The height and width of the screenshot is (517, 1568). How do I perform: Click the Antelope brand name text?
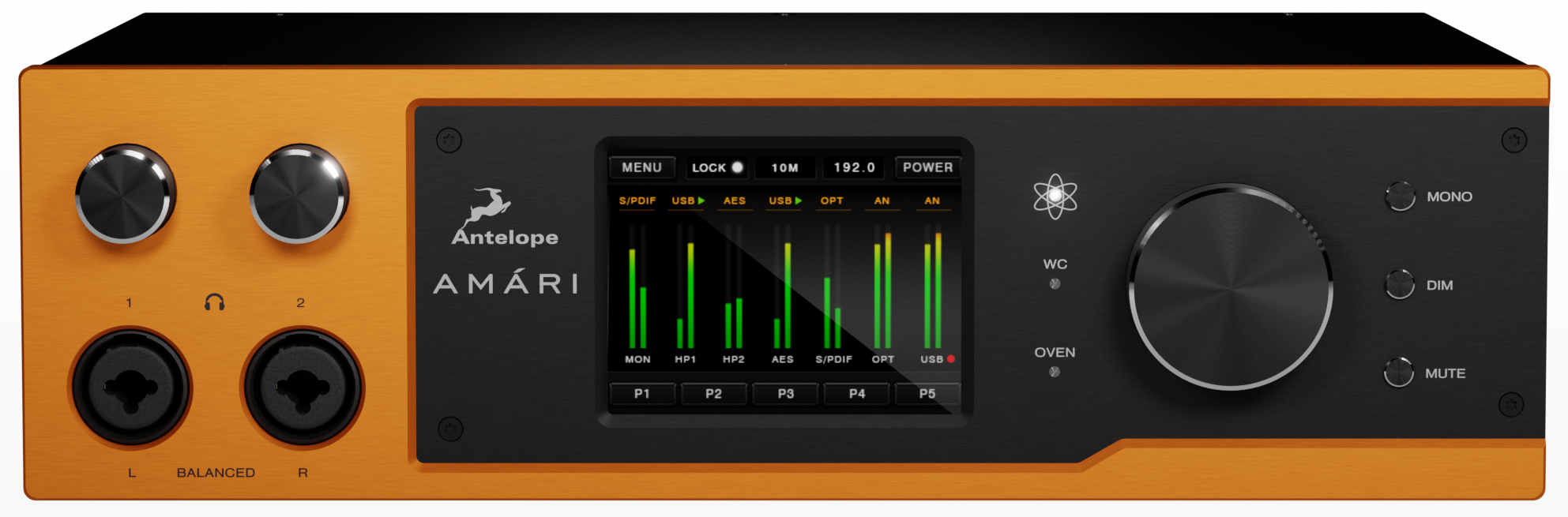pos(505,237)
